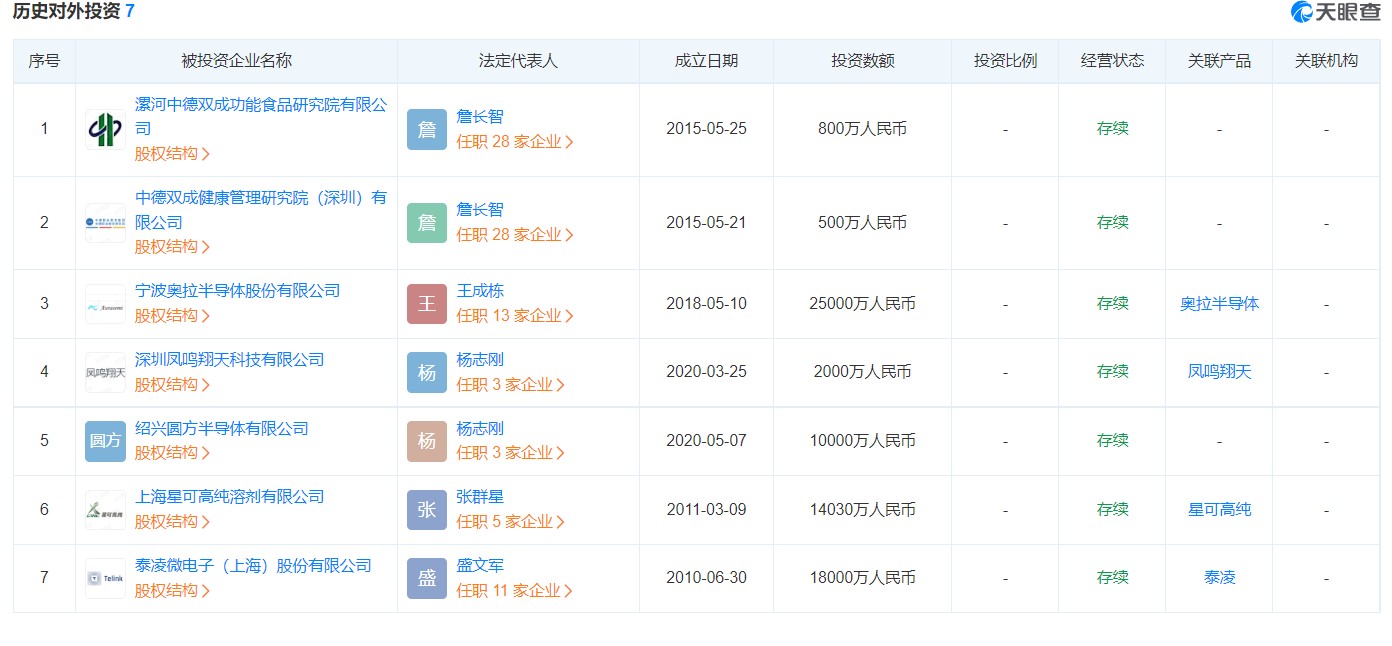
Task: Click the 盛 avatar badge for 盛文军
Action: [427, 578]
